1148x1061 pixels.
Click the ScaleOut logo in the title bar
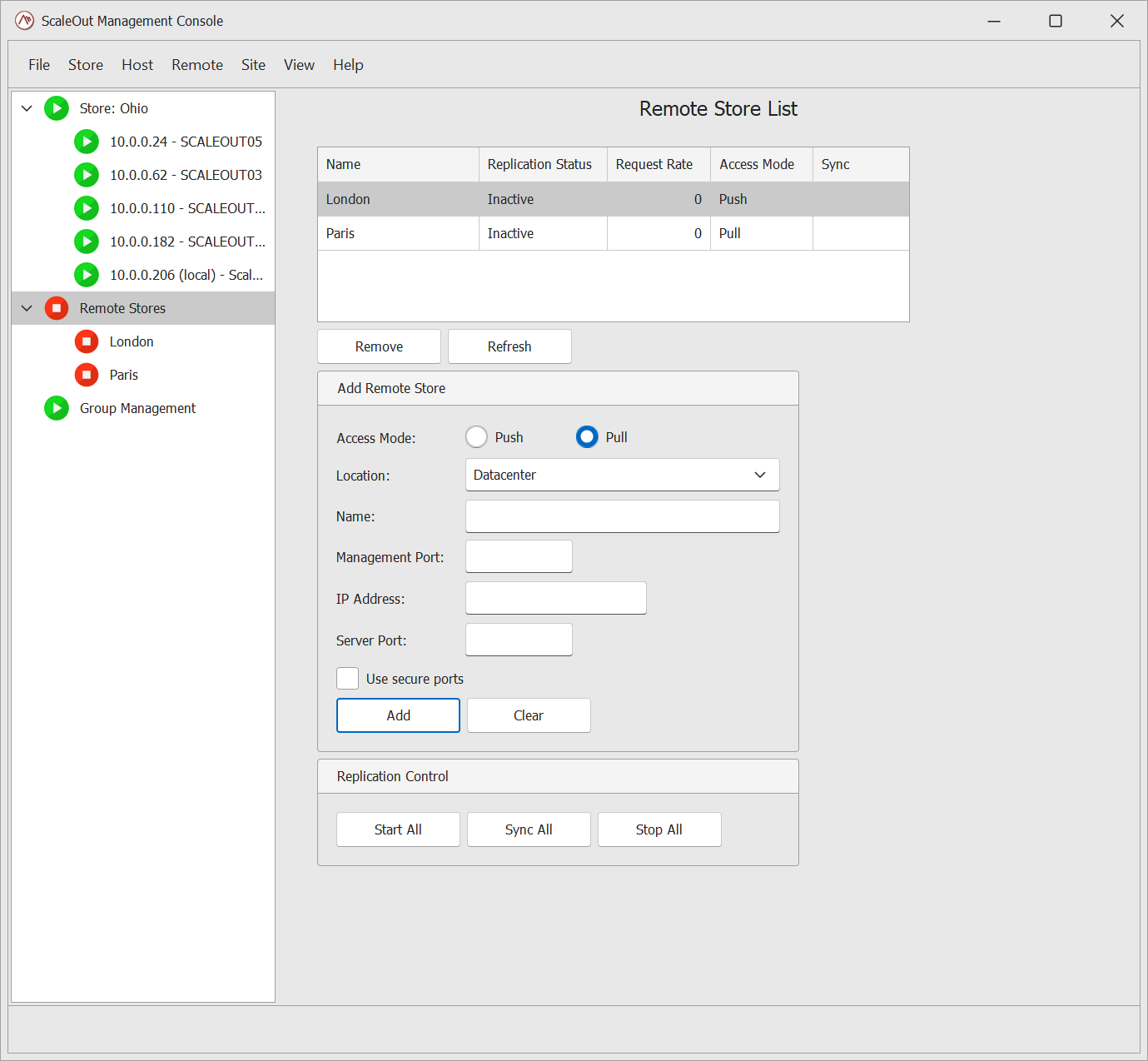click(24, 21)
